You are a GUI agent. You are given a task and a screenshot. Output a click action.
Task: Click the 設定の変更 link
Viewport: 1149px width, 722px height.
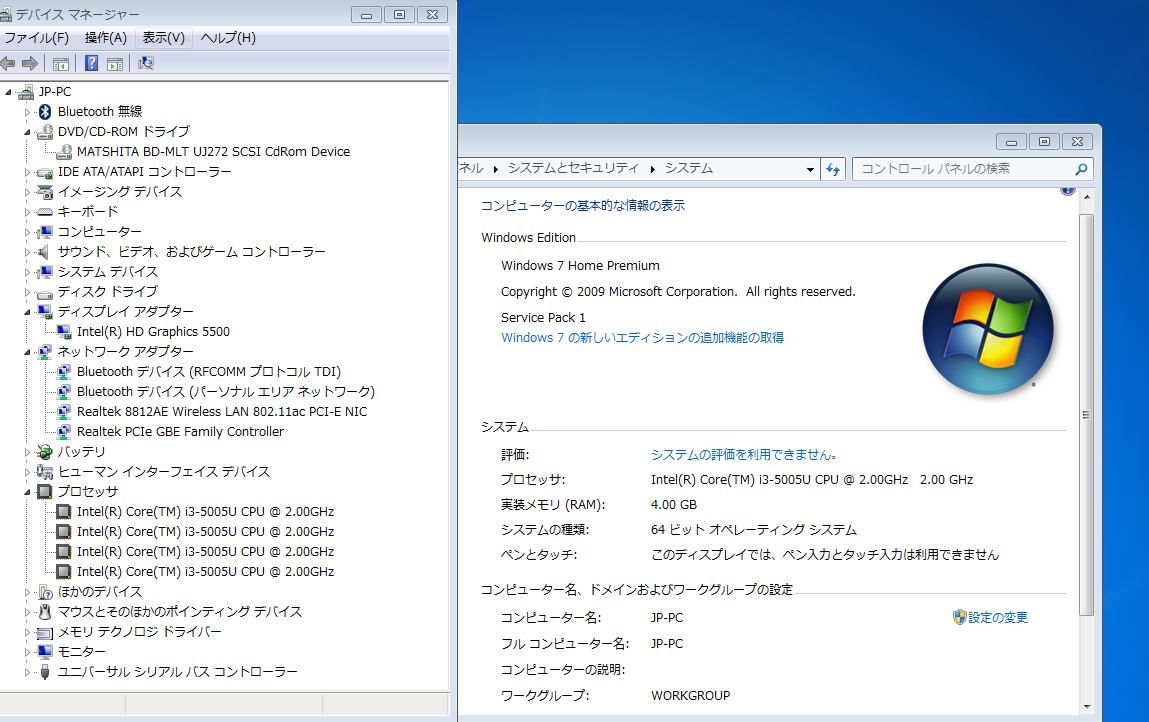[x=998, y=618]
